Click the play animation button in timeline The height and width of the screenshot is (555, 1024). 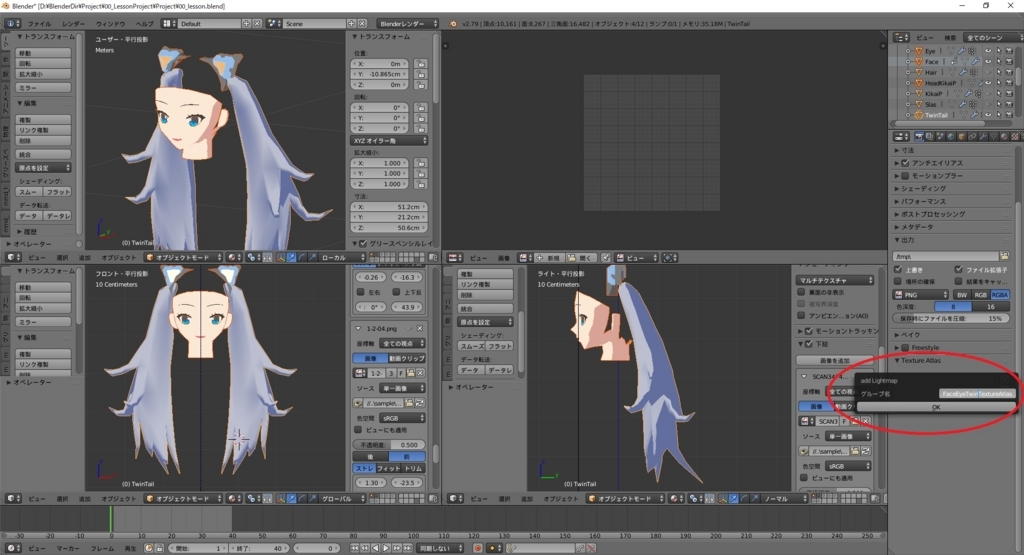386,548
